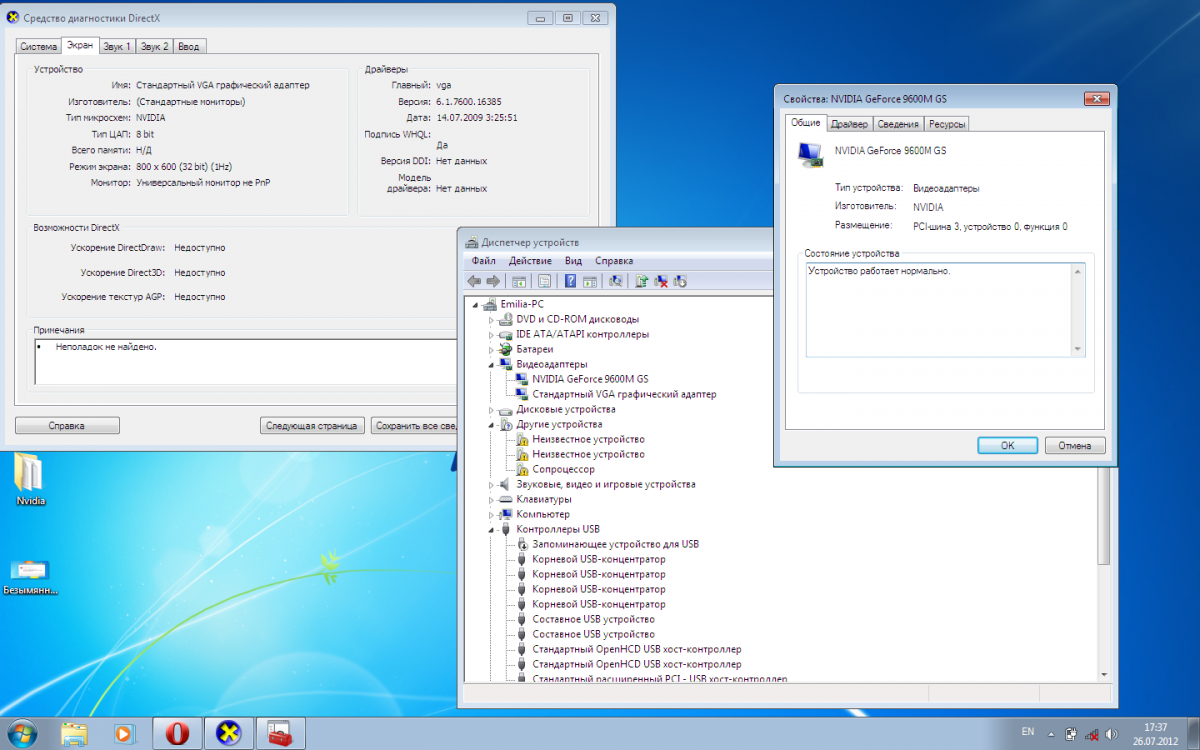This screenshot has width=1200, height=750.
Task: Switch to DirectX Diagnostic Tool taskbar button
Action: click(230, 733)
